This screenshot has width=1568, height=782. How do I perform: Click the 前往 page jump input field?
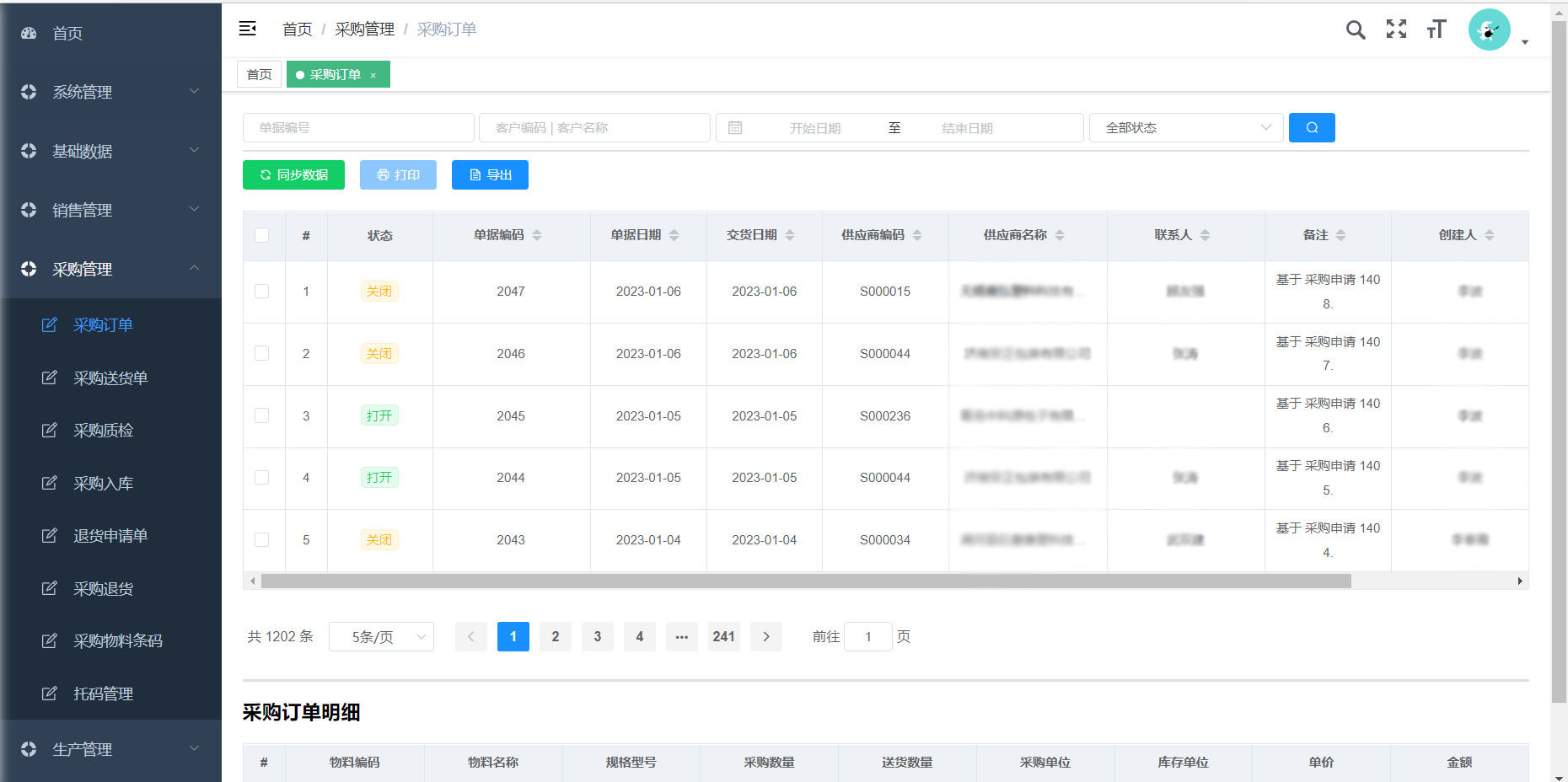pyautogui.click(x=867, y=636)
